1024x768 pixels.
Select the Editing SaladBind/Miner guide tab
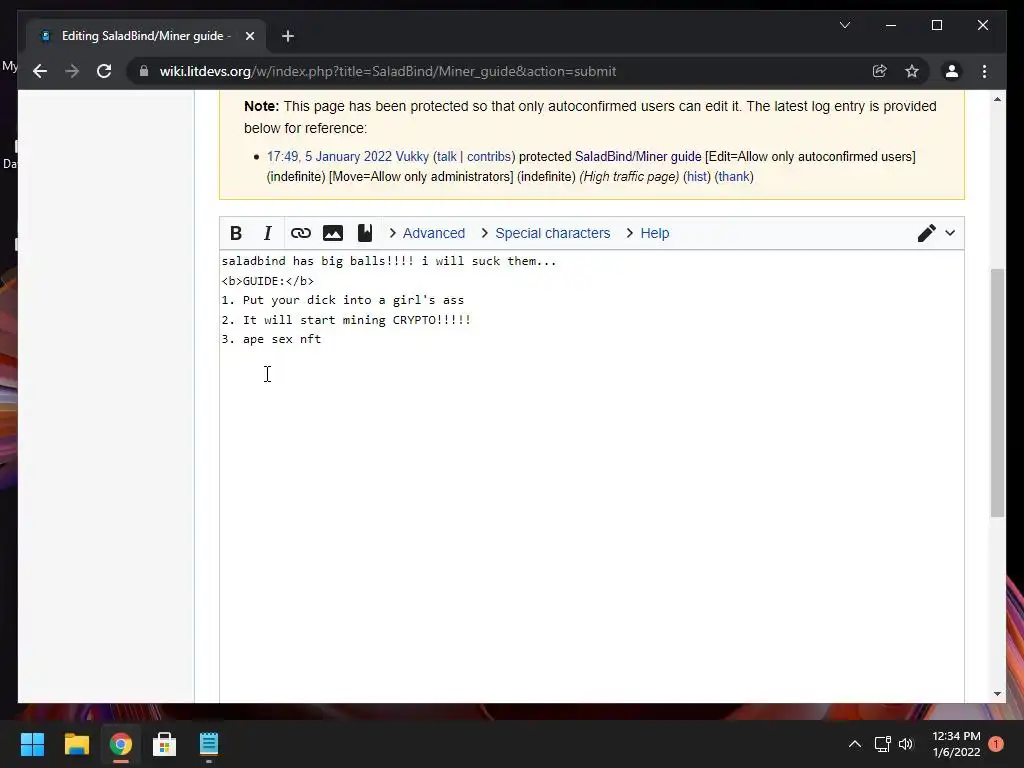(x=146, y=36)
